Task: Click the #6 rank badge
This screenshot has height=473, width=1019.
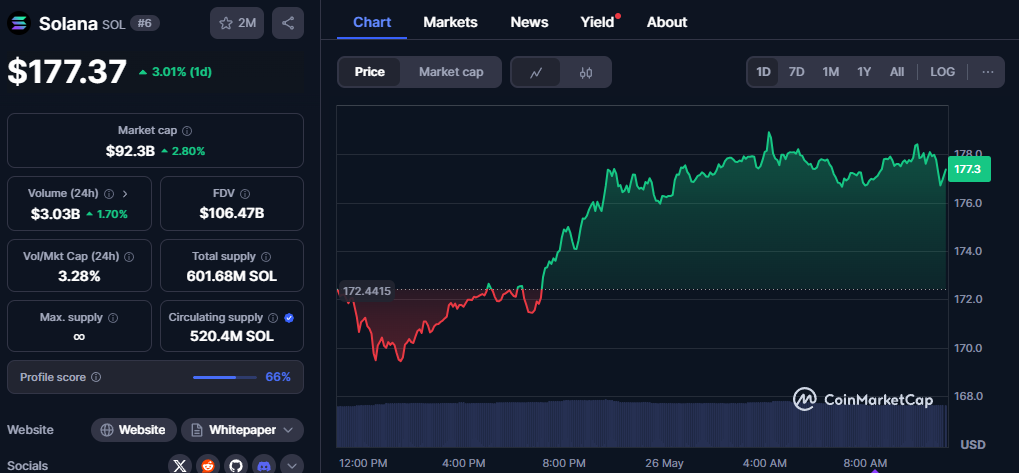Action: 145,23
